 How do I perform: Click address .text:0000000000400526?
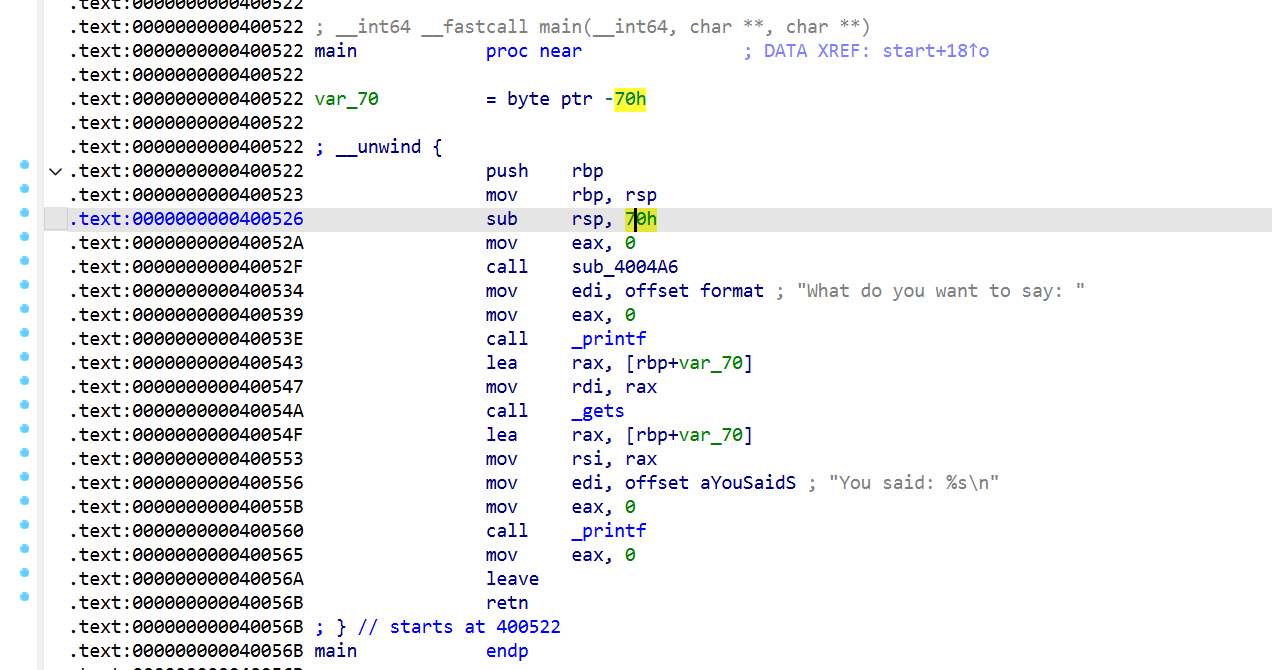point(186,219)
